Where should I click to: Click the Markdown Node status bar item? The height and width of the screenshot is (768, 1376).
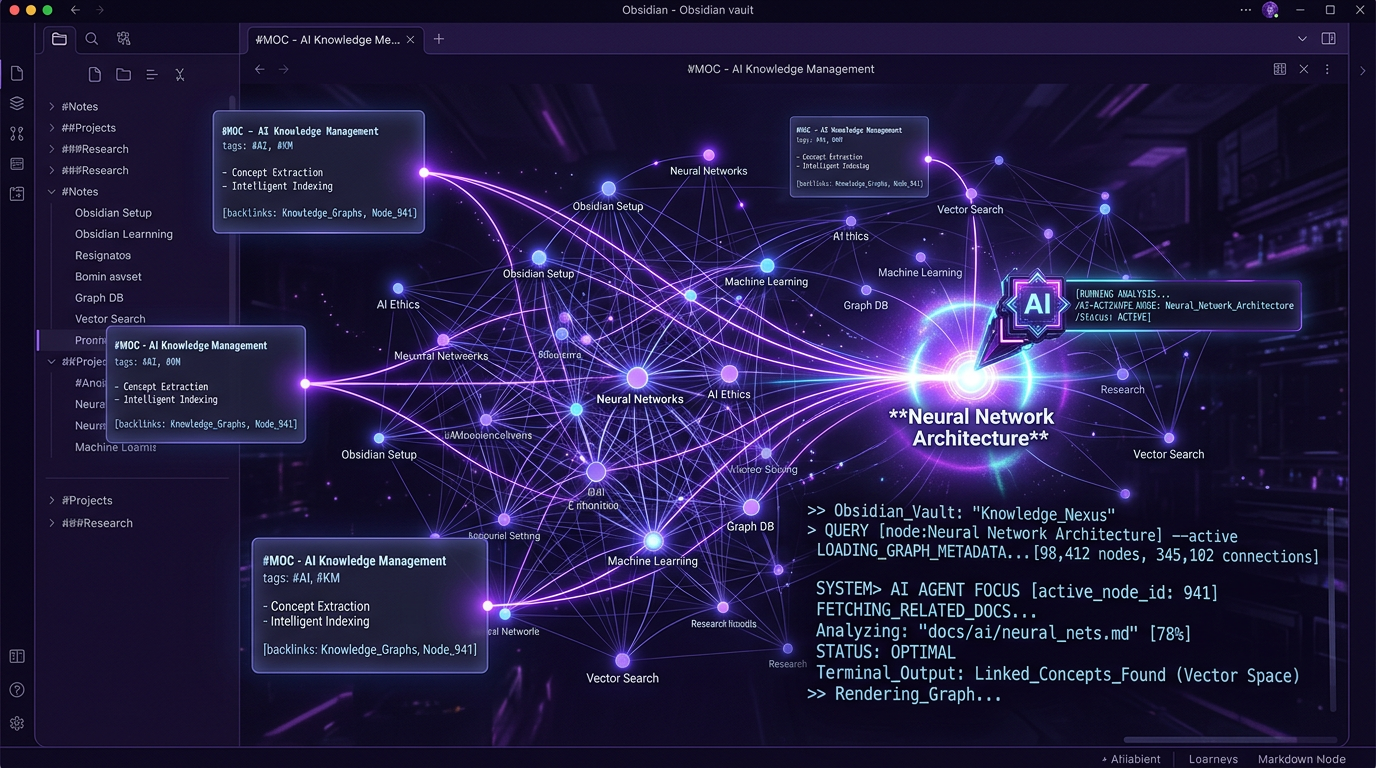pos(1300,759)
